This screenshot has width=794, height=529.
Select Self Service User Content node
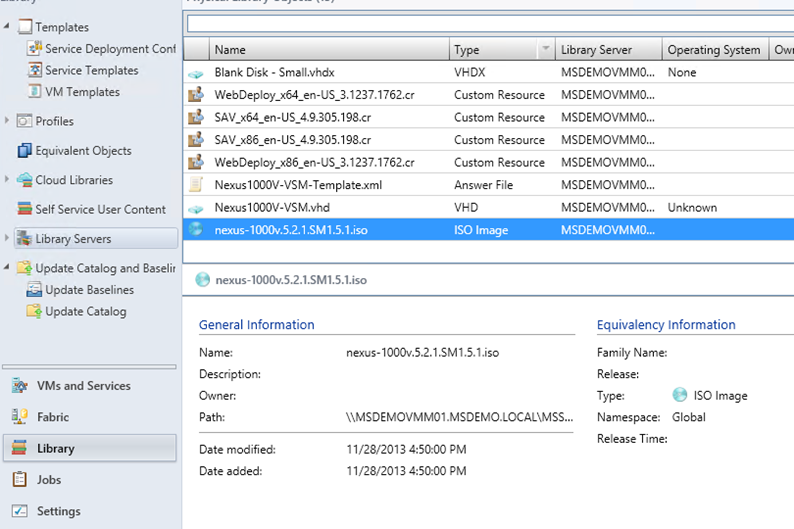point(101,209)
